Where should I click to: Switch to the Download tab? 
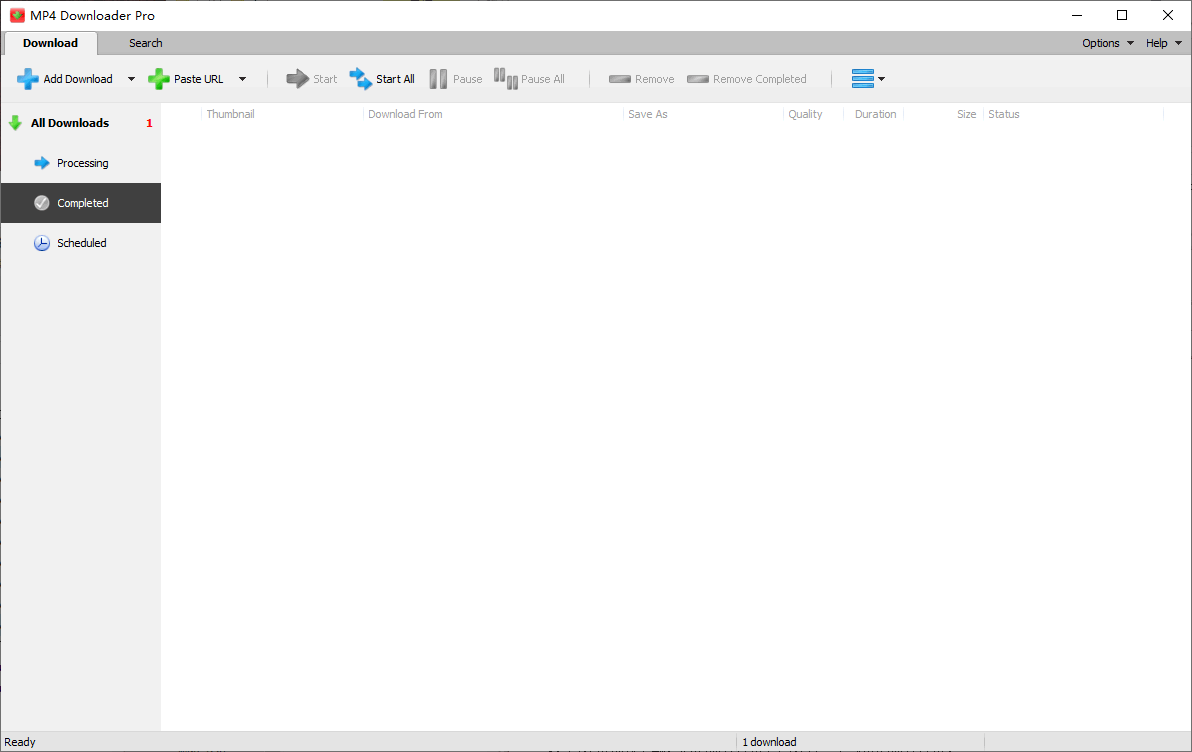coord(50,43)
